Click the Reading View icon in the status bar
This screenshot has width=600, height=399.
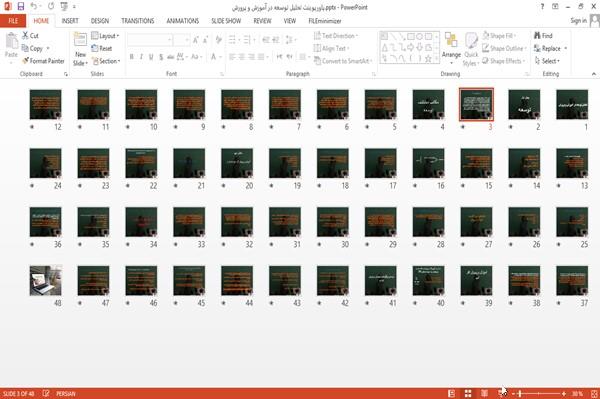[484, 393]
